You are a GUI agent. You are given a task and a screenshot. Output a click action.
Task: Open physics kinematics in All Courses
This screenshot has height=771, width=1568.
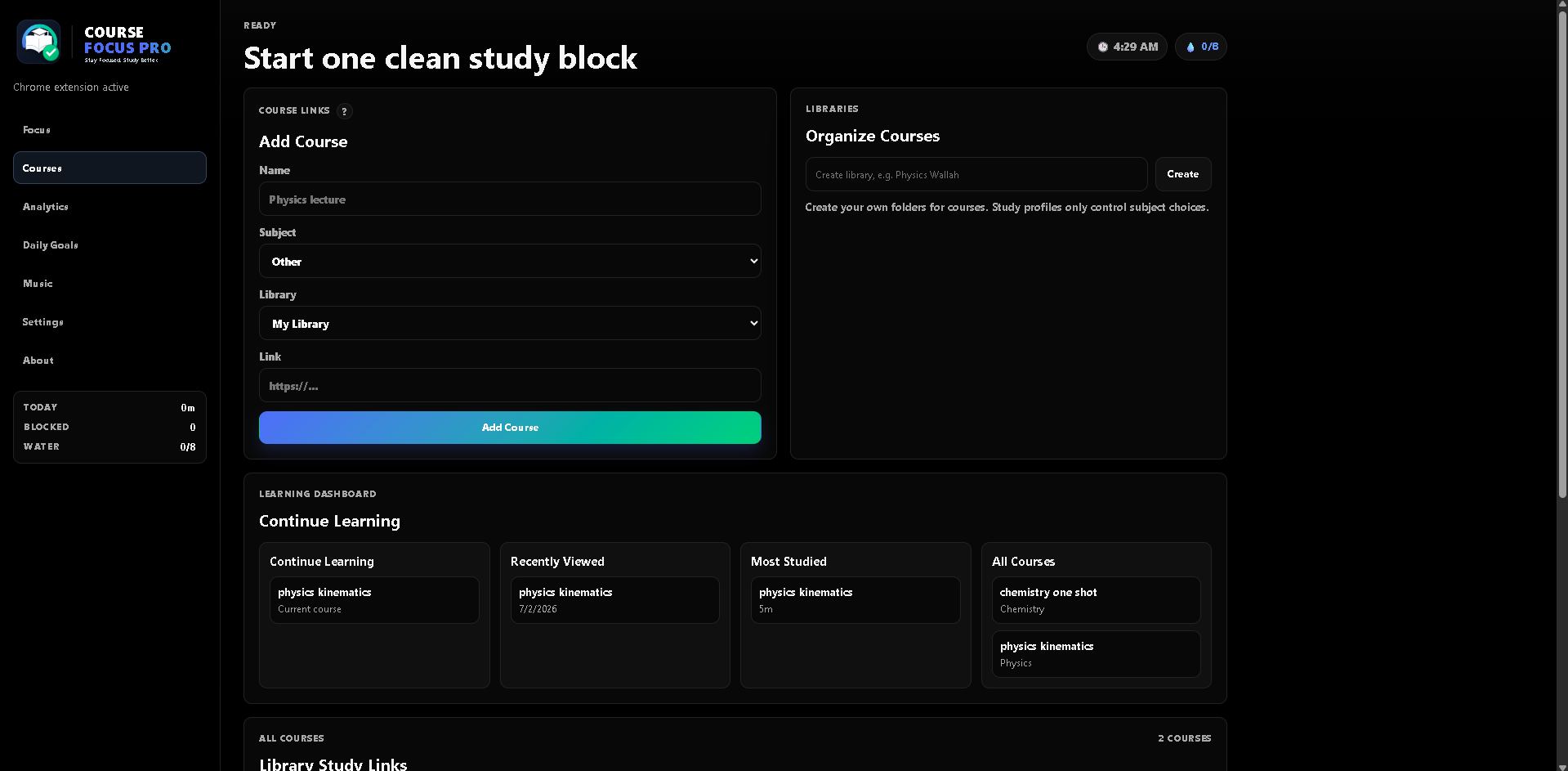1096,654
